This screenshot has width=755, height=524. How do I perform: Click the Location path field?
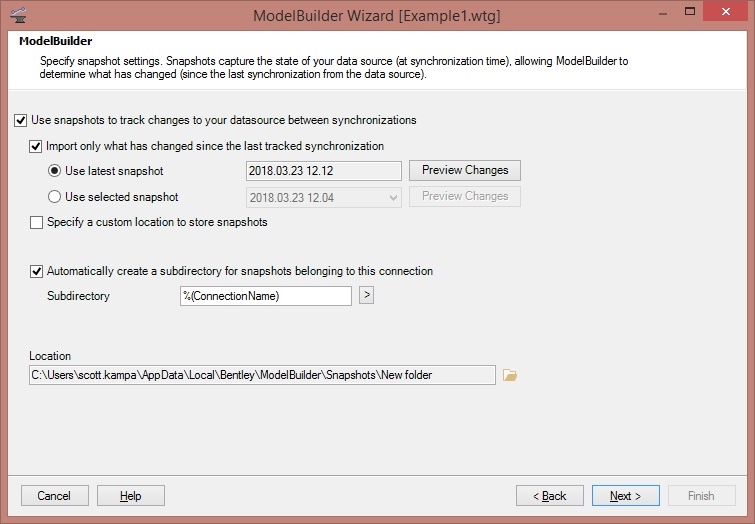(x=262, y=375)
